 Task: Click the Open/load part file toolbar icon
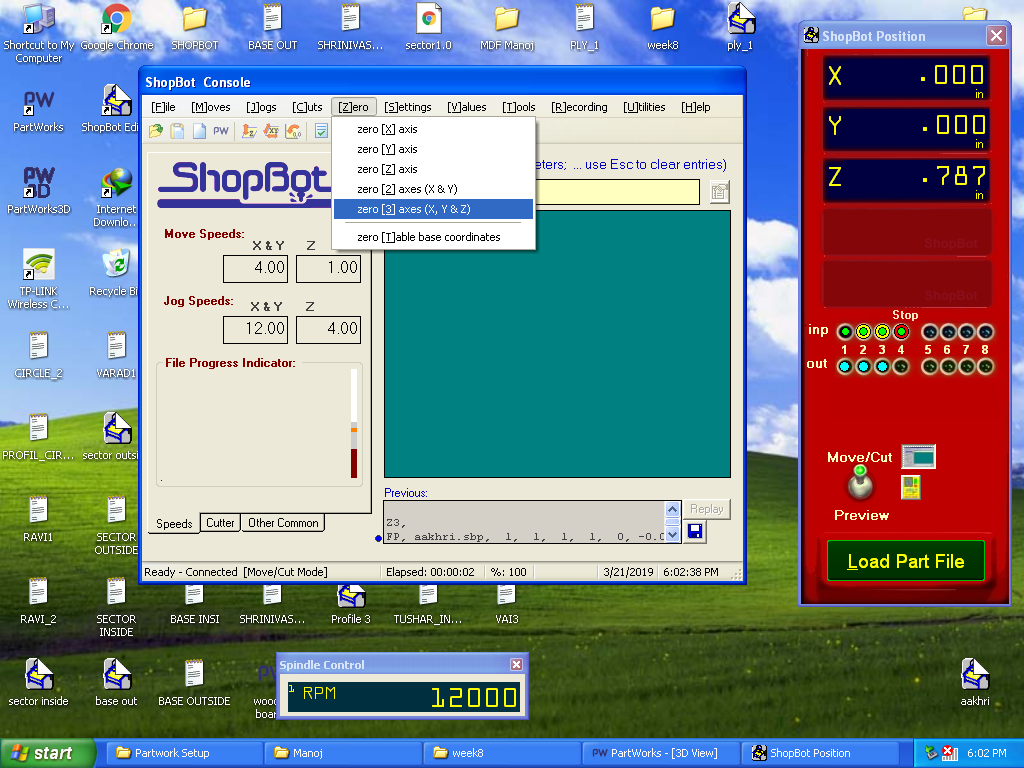[x=155, y=131]
